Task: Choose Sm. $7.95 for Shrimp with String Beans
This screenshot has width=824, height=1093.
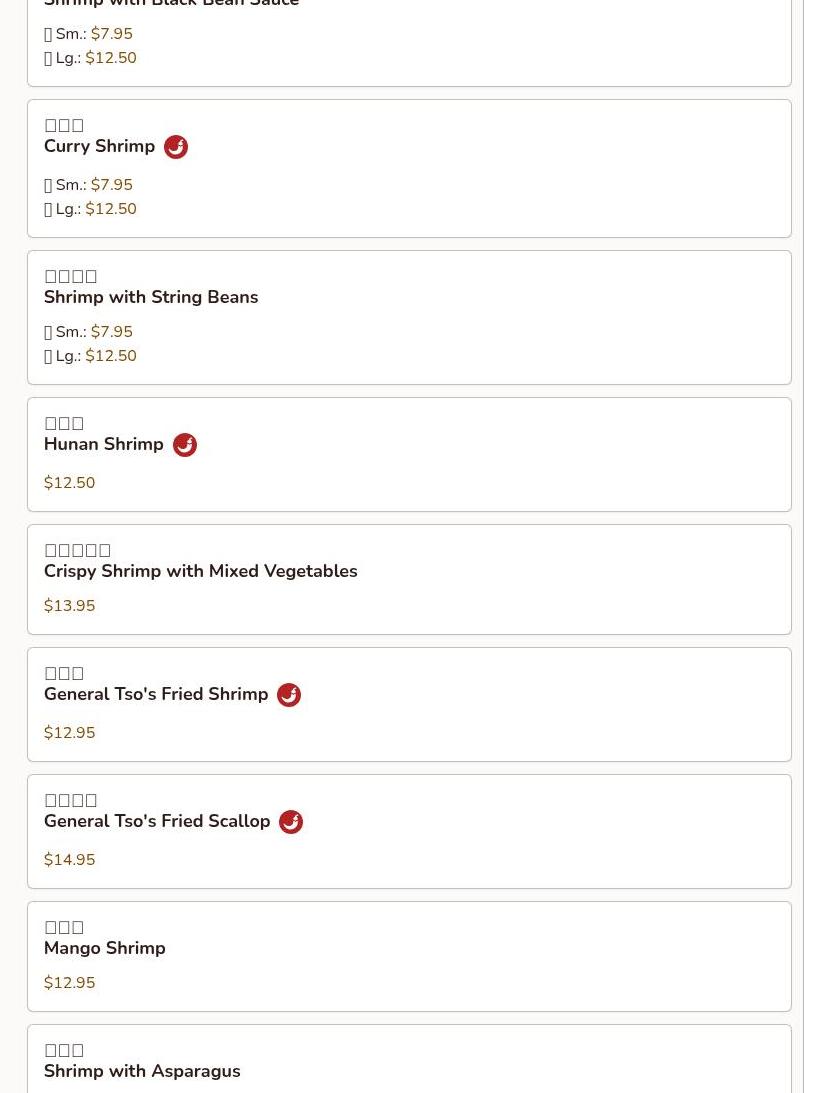Action: click(x=88, y=332)
